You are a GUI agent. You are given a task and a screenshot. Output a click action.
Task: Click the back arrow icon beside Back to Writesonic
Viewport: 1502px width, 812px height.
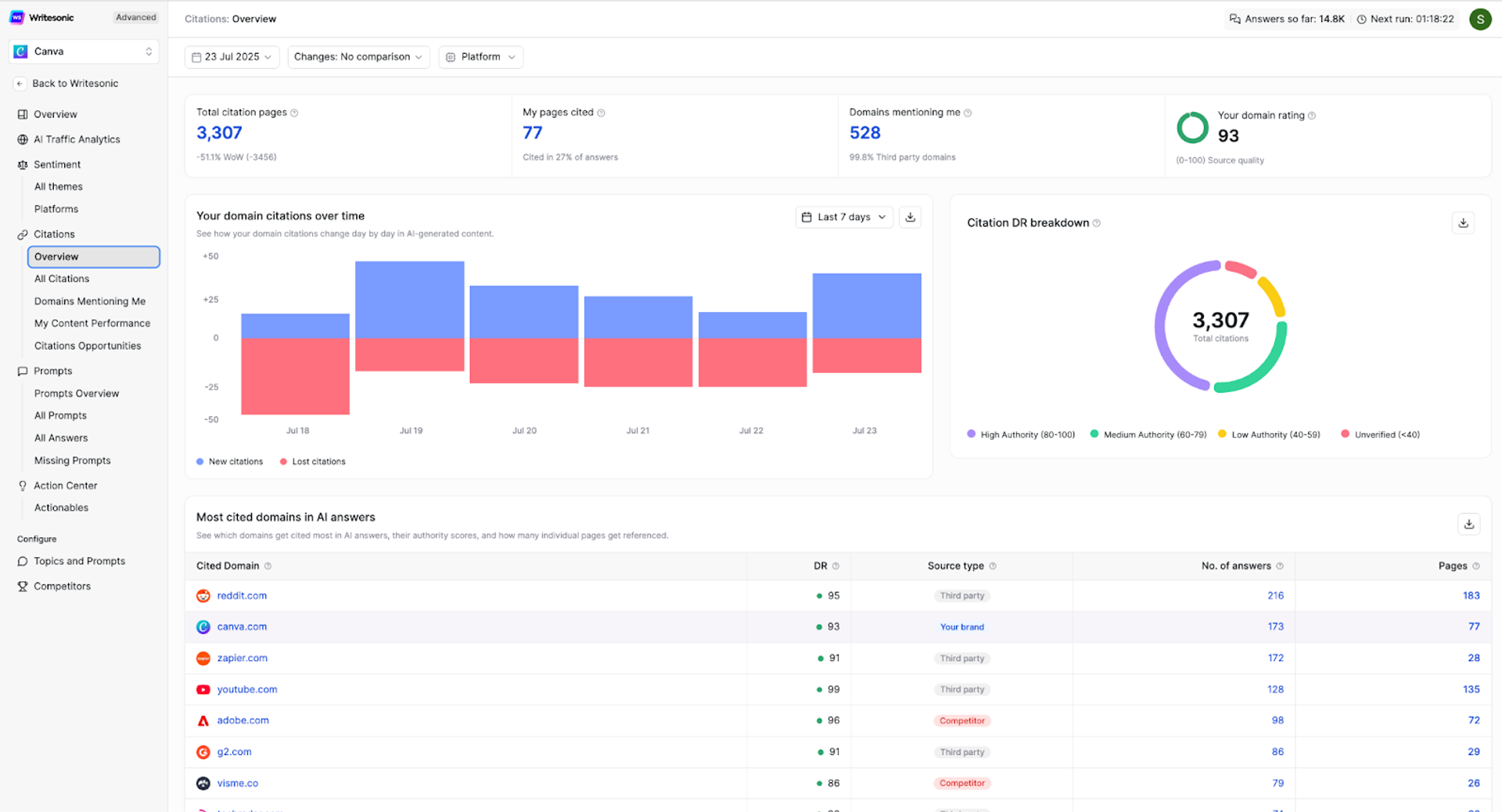pos(20,84)
